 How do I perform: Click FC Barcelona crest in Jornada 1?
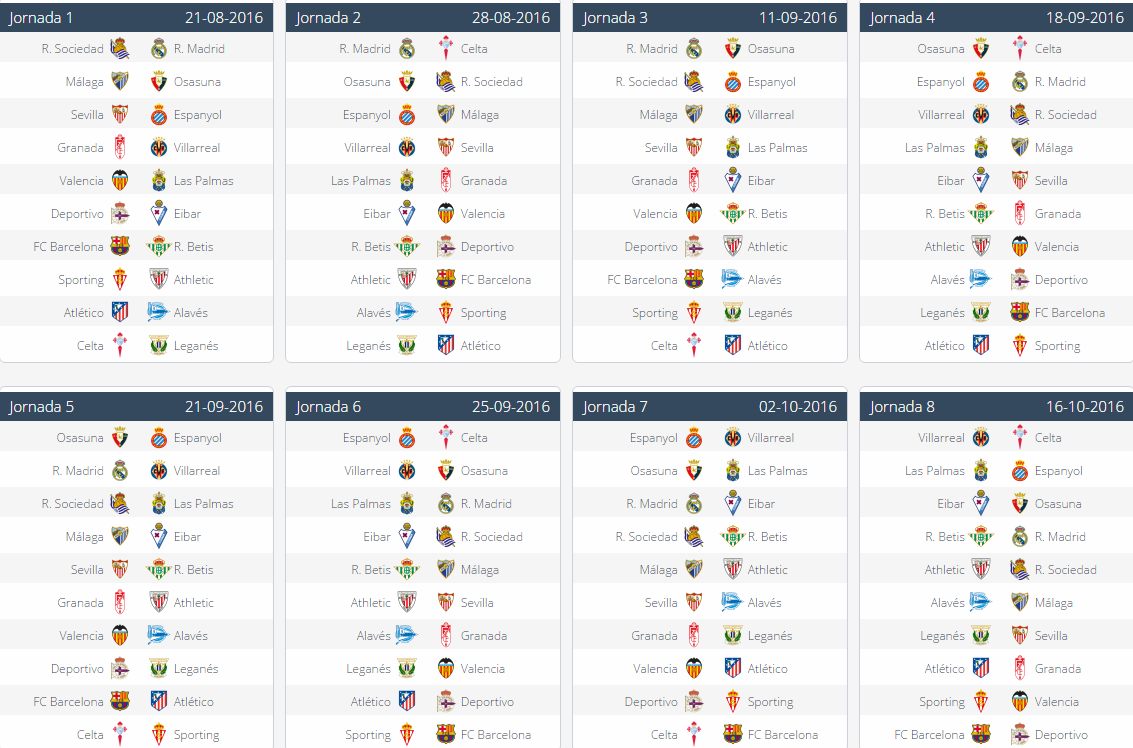[120, 246]
